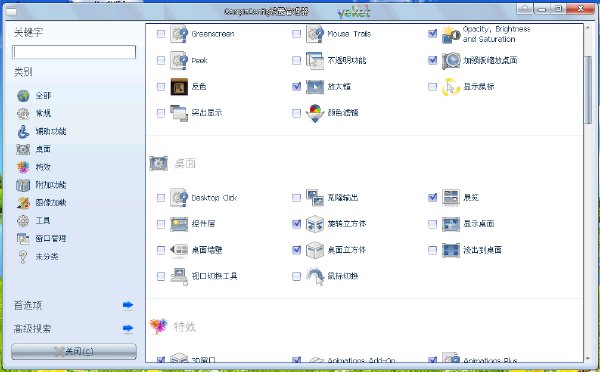
Task: Uncheck Opacity, Brightness and Saturation checkbox
Action: pyautogui.click(x=432, y=34)
